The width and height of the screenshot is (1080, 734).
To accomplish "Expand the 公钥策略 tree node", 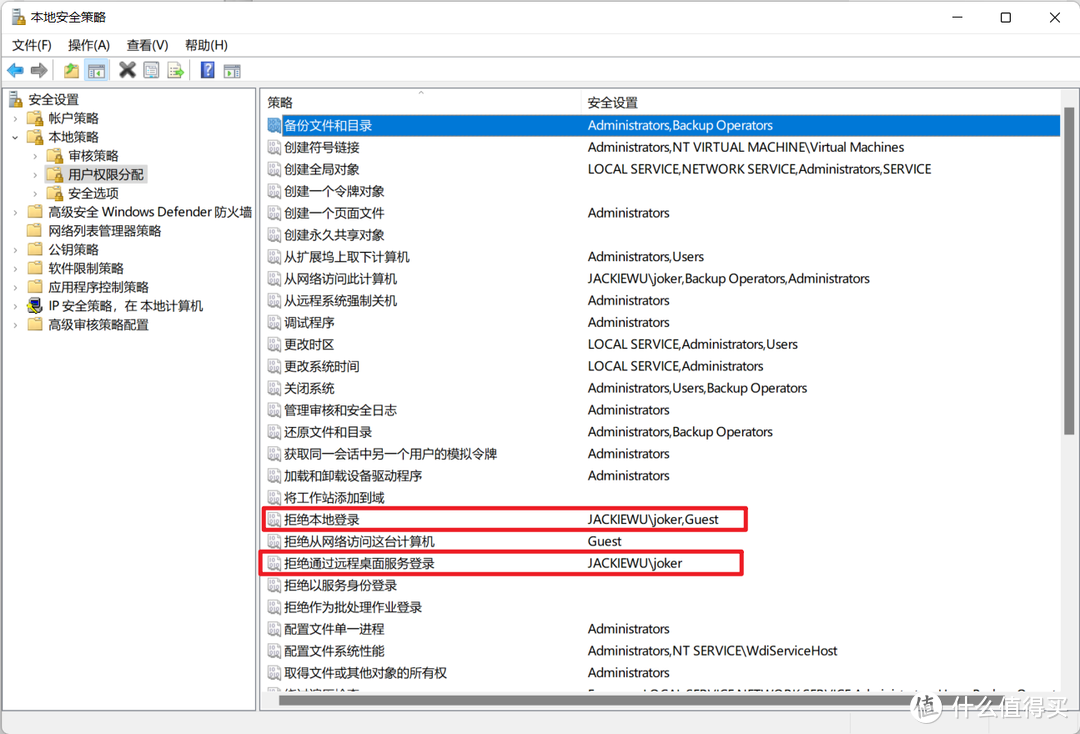I will click(x=16, y=249).
